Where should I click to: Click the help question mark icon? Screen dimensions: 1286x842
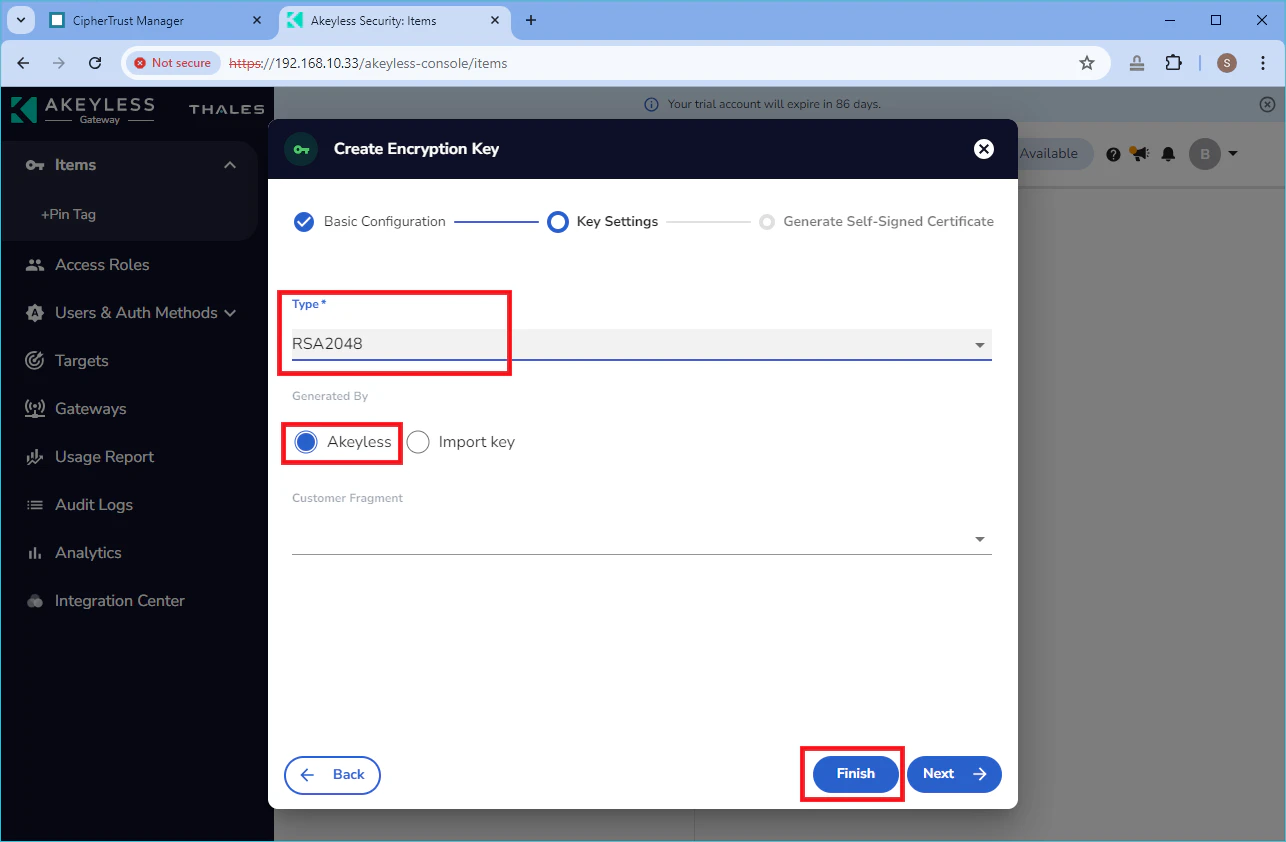click(1113, 154)
